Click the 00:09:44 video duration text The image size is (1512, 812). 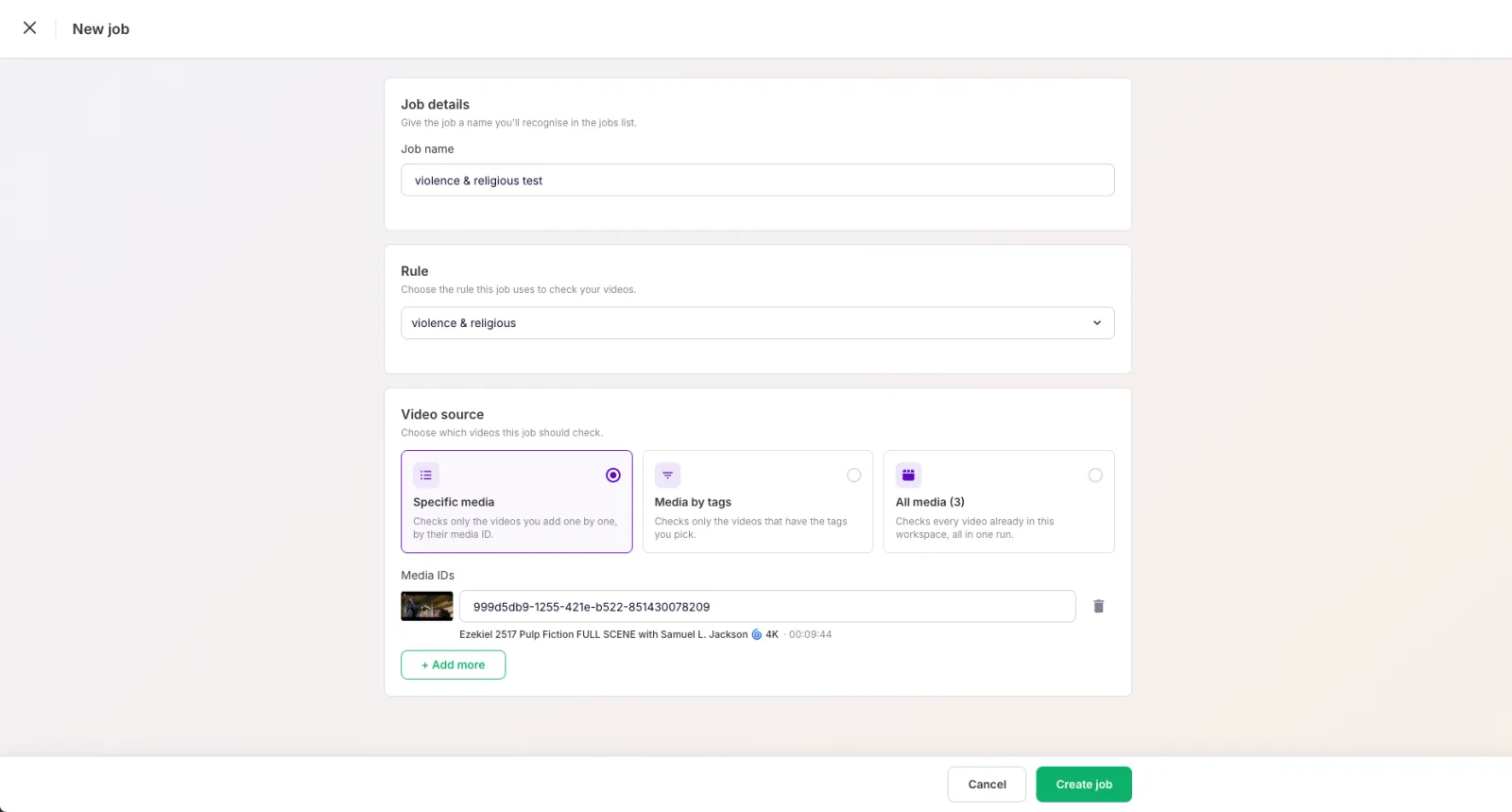click(810, 635)
